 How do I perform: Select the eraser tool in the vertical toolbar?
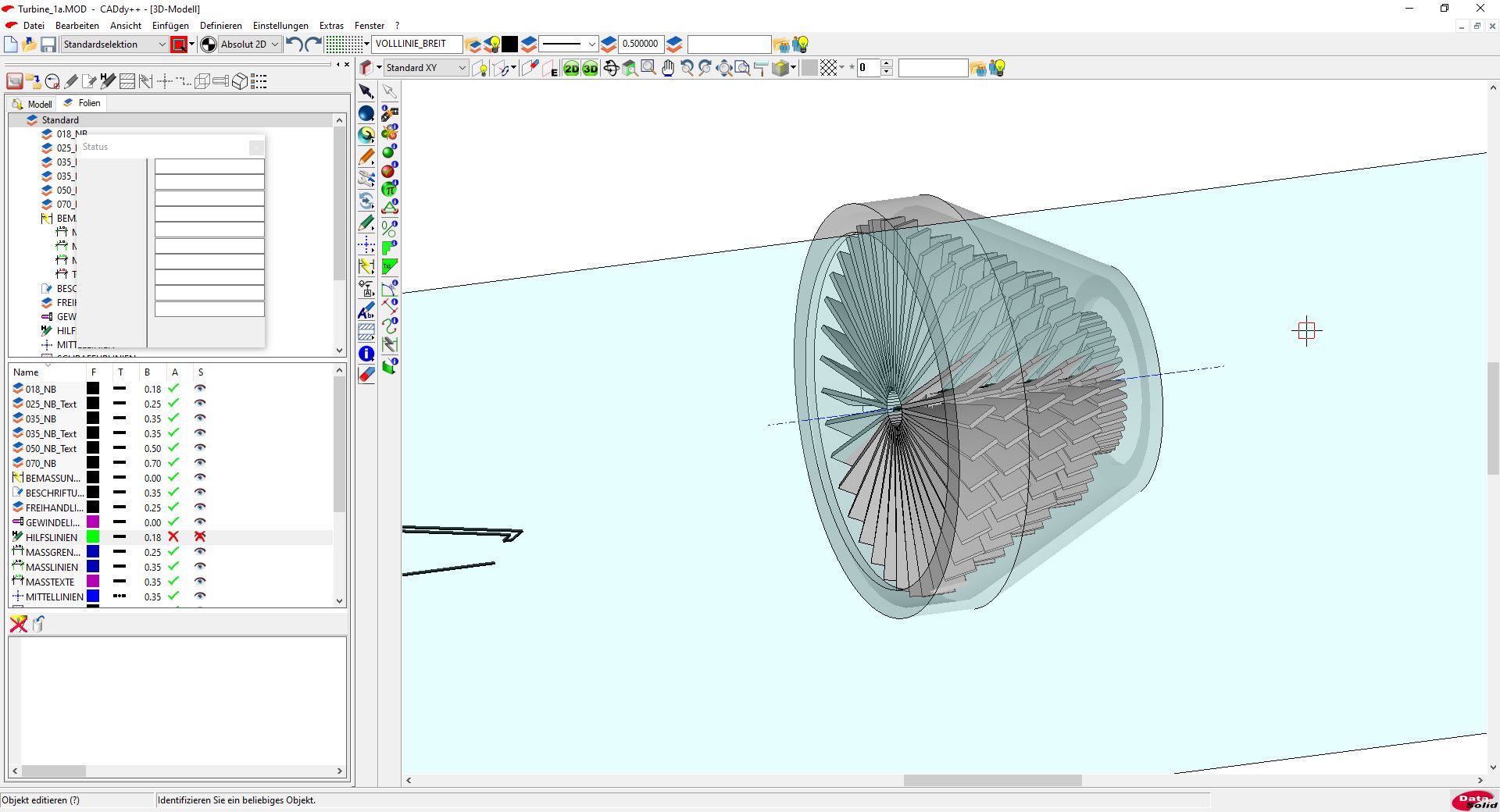(366, 375)
